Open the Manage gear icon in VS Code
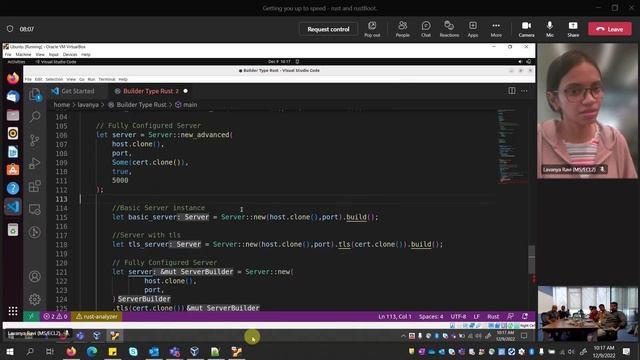Screen dimensions: 640x360 click(x=35, y=299)
